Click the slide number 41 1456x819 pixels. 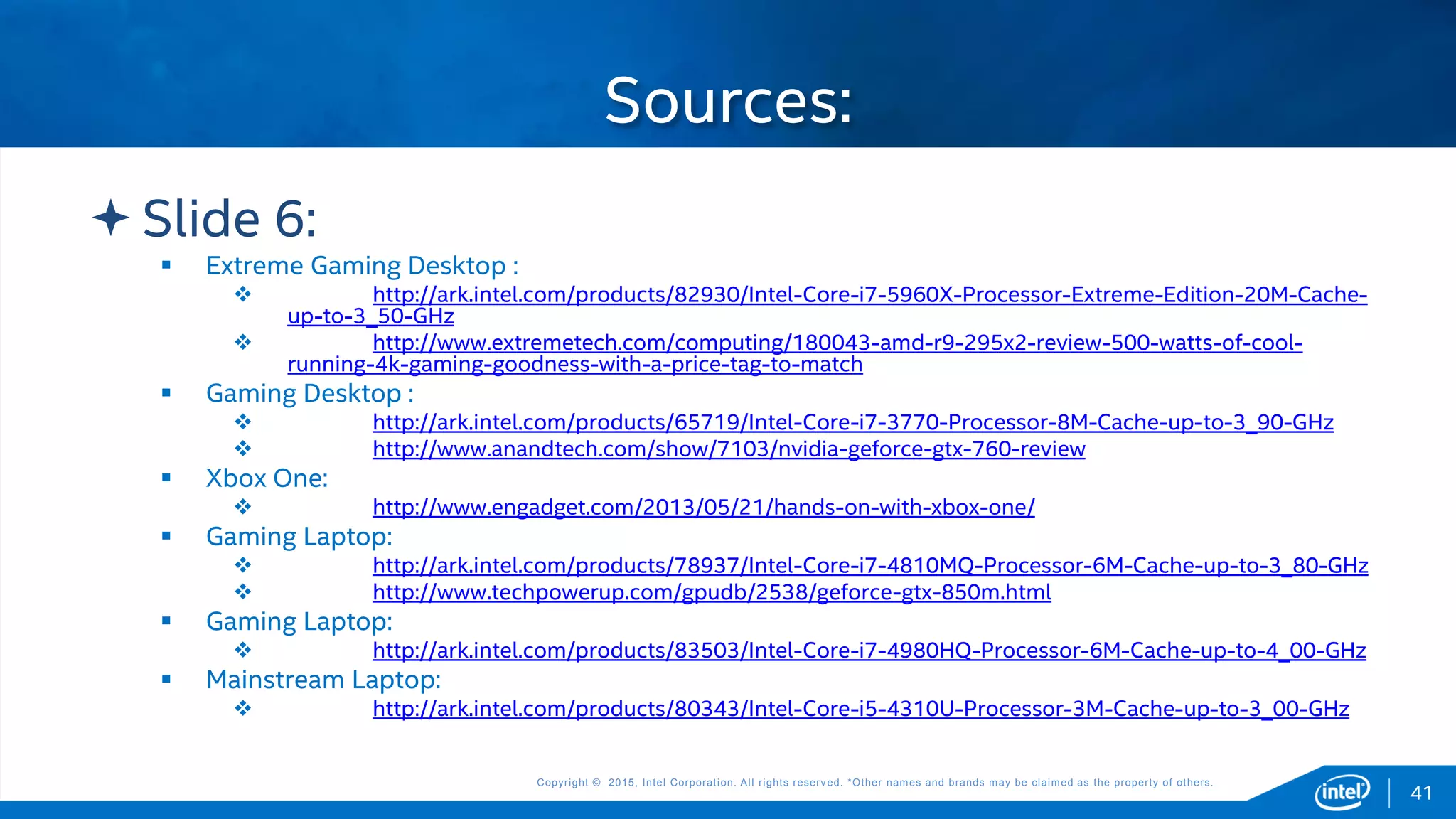coord(1421,793)
